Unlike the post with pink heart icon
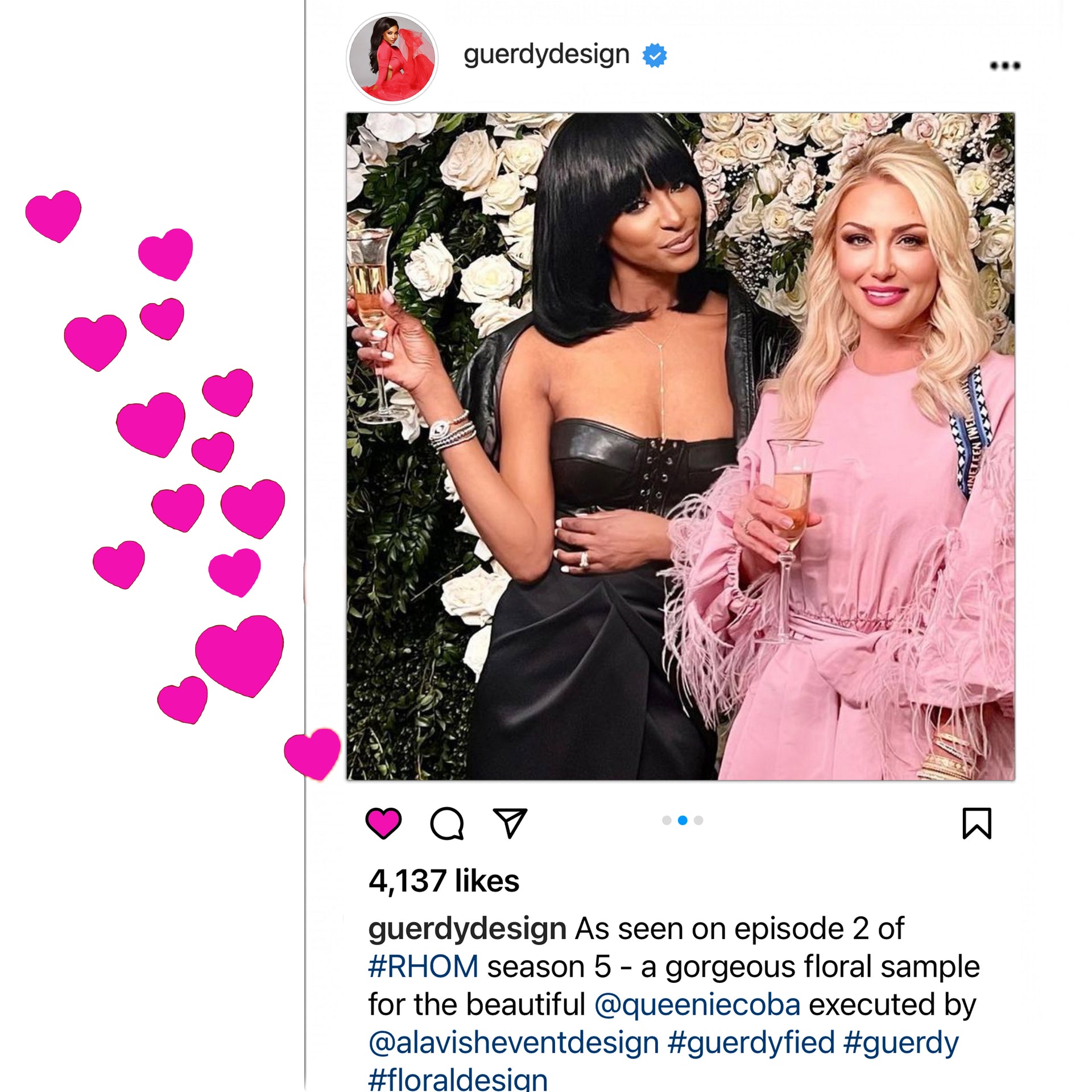 [383, 823]
